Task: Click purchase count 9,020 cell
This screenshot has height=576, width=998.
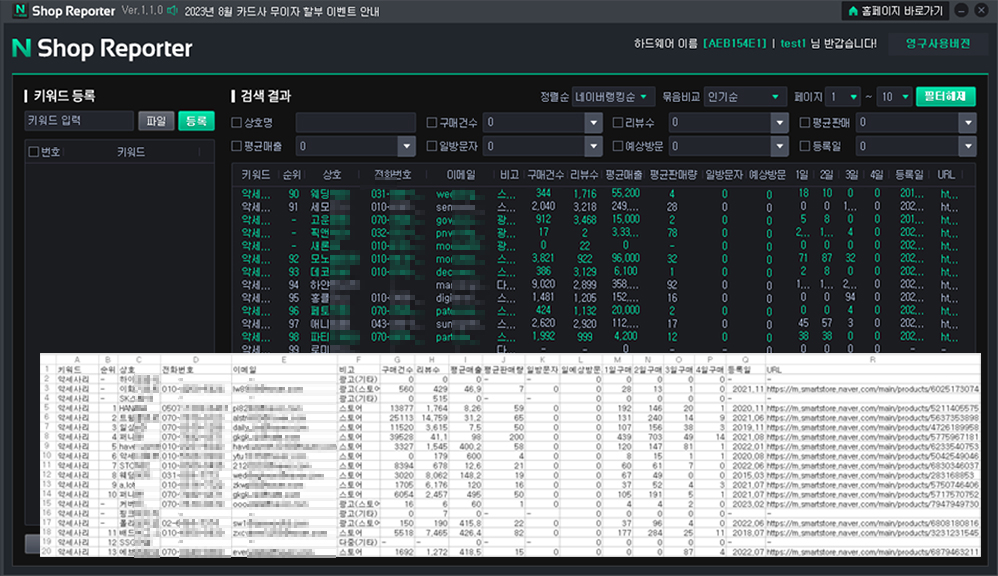Action: click(543, 284)
